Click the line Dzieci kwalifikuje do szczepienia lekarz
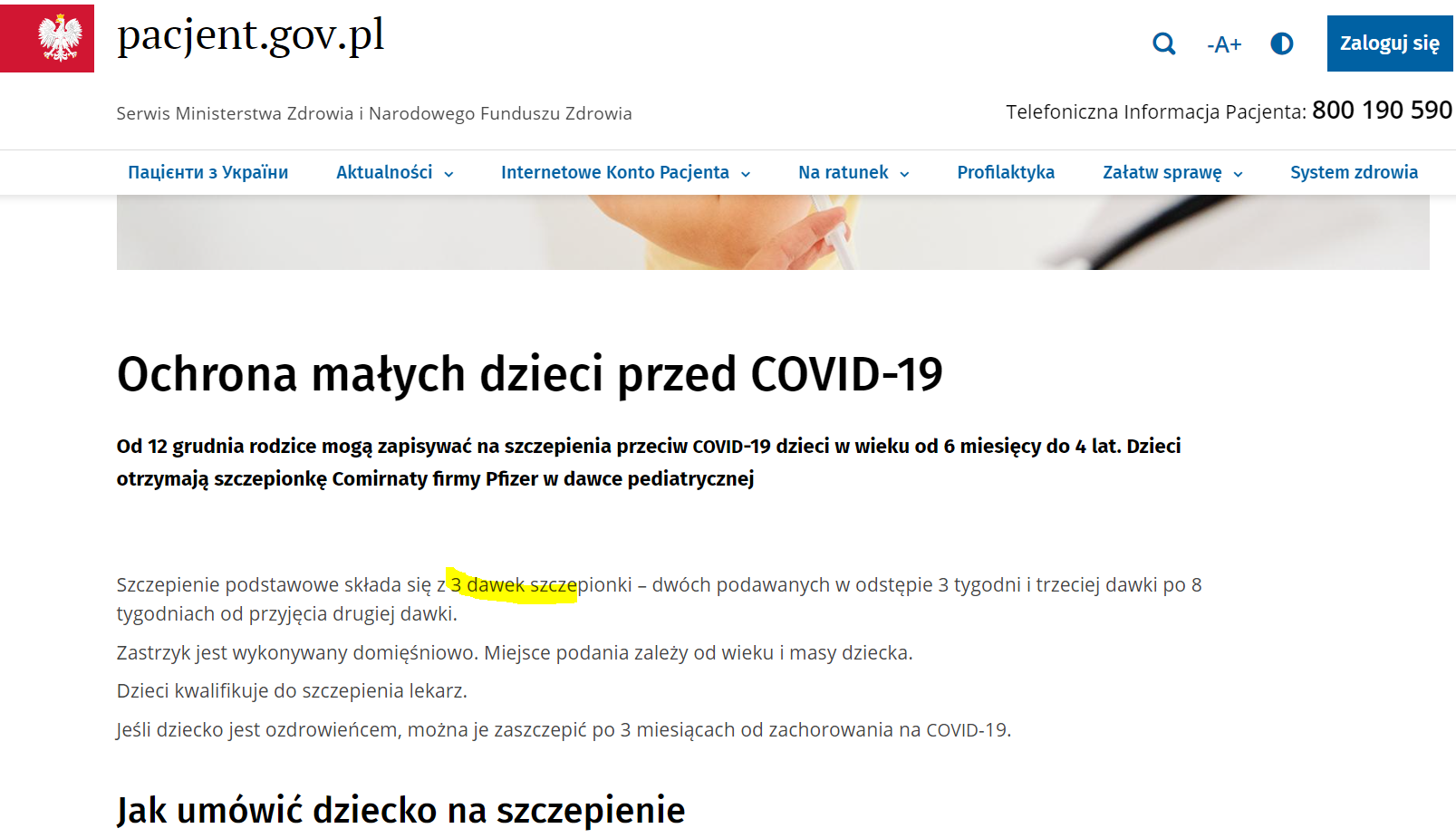 pos(292,691)
